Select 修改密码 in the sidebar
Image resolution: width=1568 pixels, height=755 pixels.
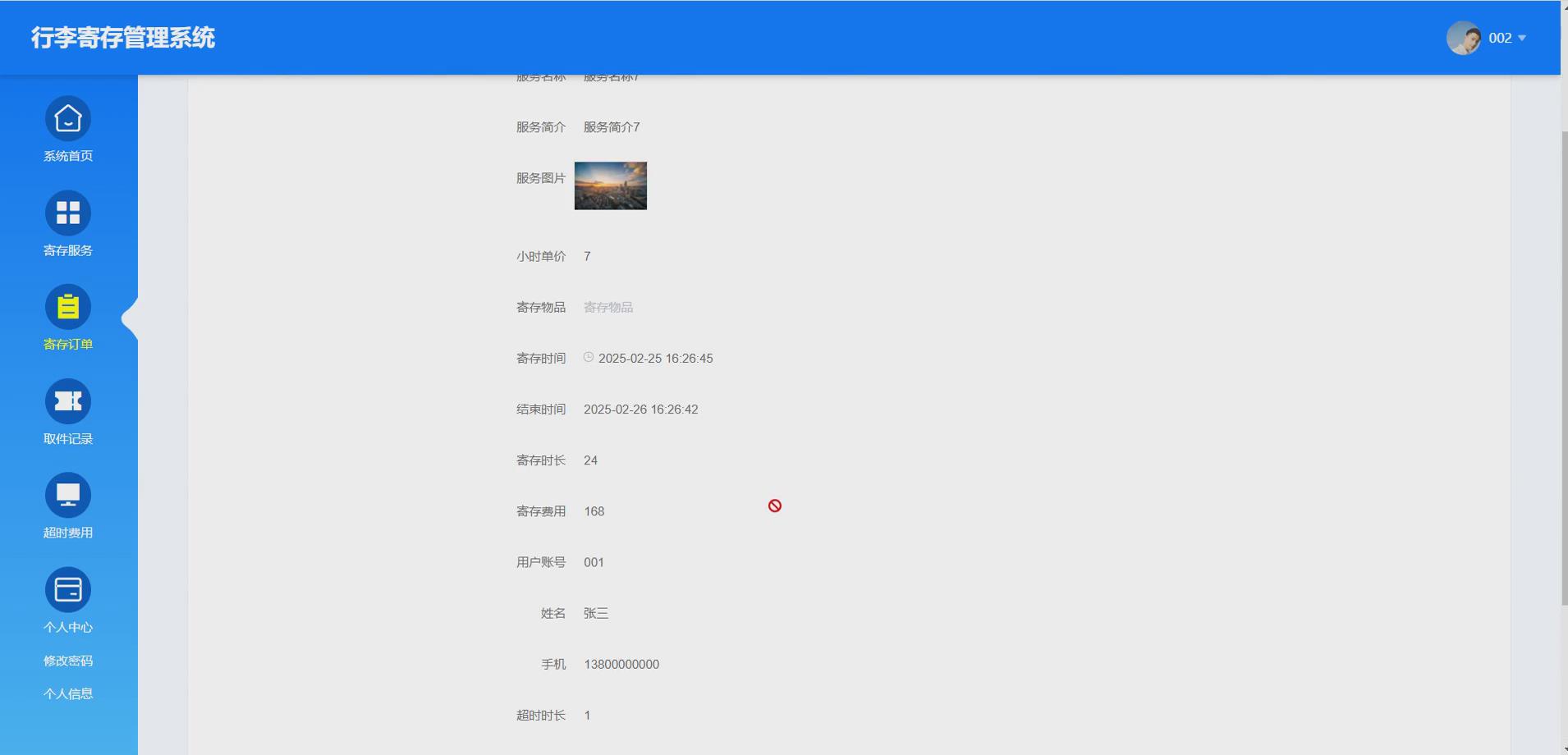click(68, 661)
